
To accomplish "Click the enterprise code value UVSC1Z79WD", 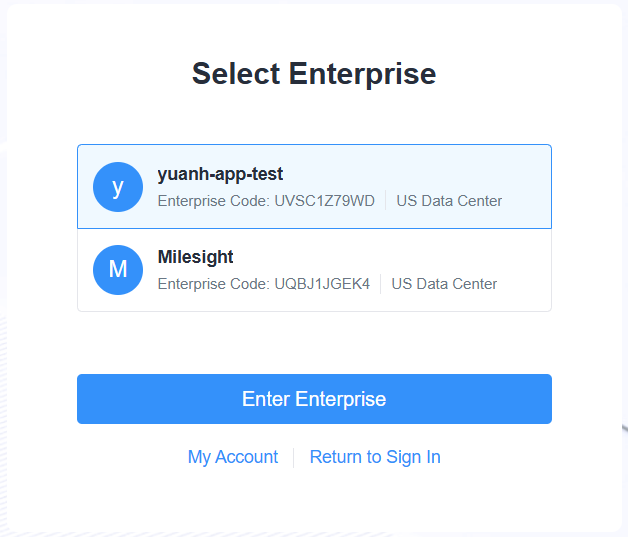I will [x=326, y=201].
